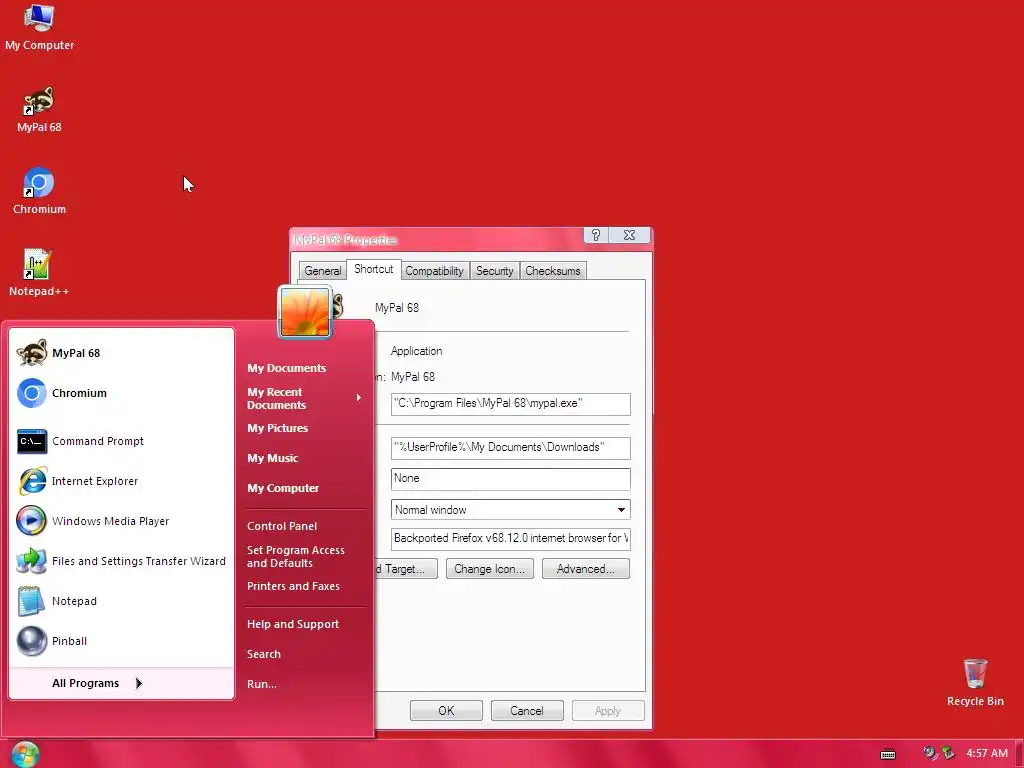Open My Pictures folder

(278, 428)
